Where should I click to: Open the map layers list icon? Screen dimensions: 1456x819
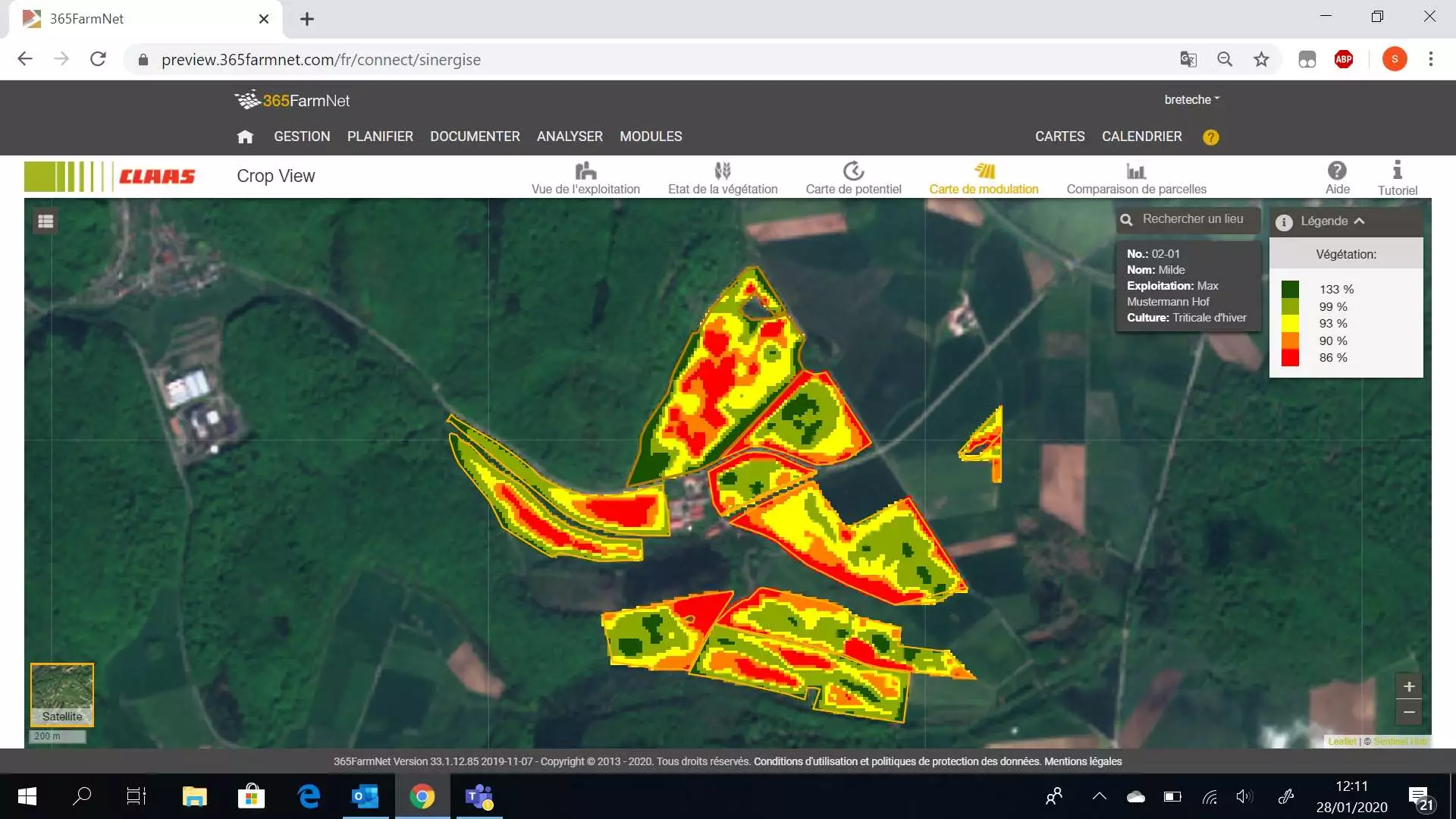coord(45,221)
